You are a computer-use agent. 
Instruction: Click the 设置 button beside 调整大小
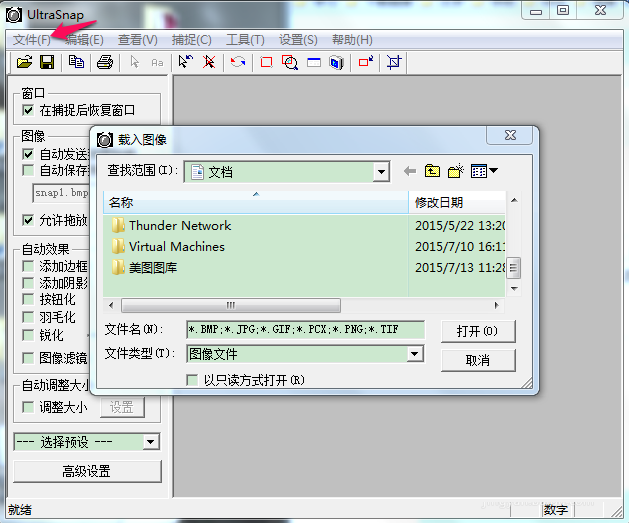tap(122, 407)
